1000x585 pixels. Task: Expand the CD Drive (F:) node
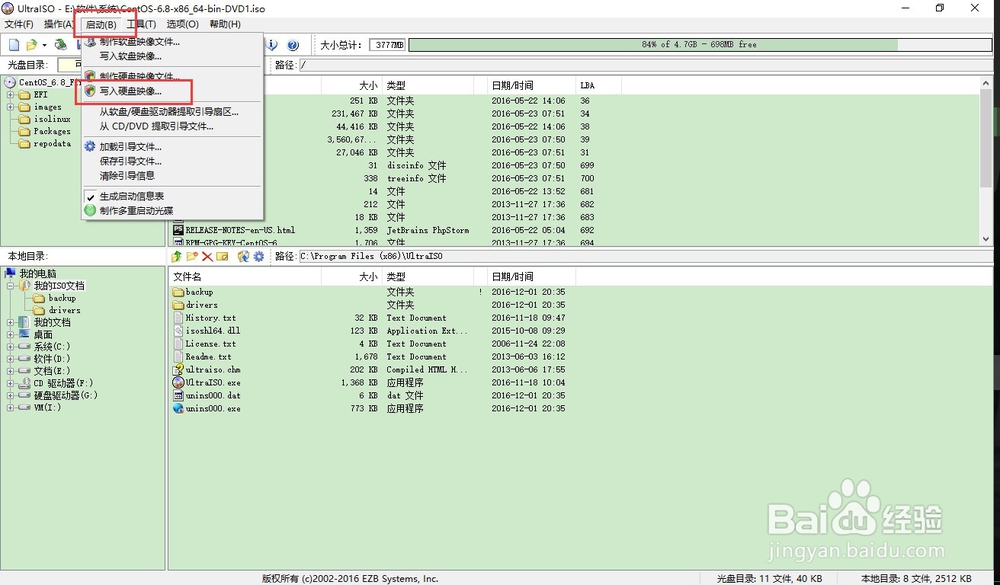10,383
